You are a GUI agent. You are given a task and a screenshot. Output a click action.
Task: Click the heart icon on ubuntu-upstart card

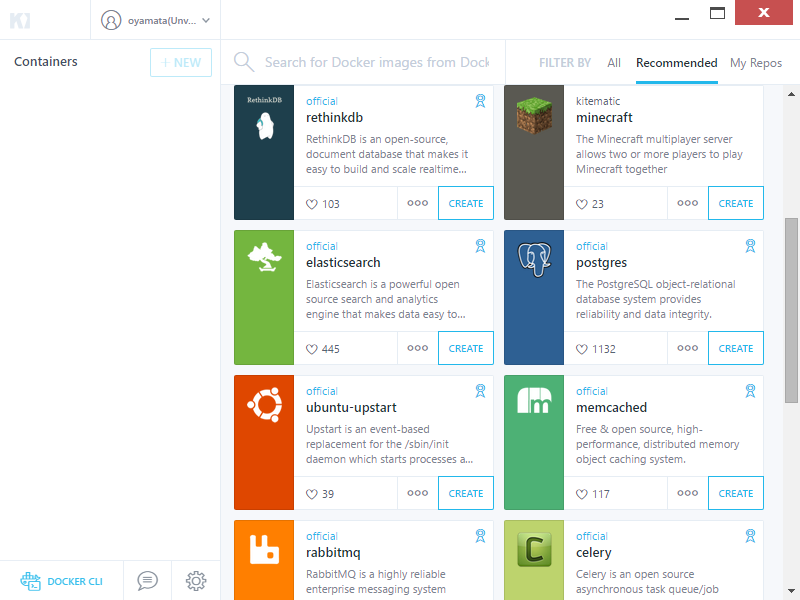pos(312,494)
